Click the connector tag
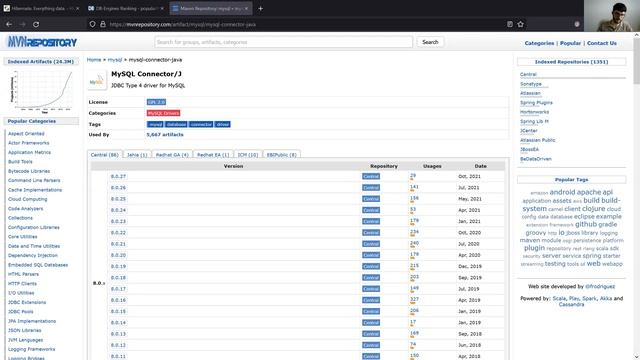 [201, 124]
